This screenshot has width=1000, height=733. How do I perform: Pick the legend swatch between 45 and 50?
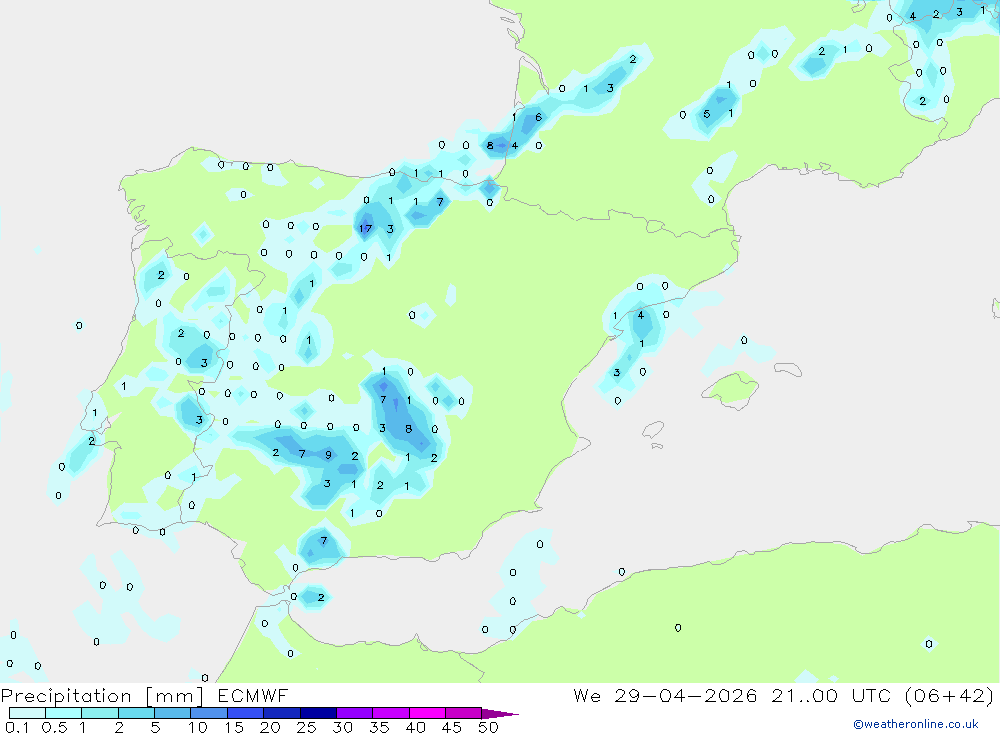coord(464,713)
